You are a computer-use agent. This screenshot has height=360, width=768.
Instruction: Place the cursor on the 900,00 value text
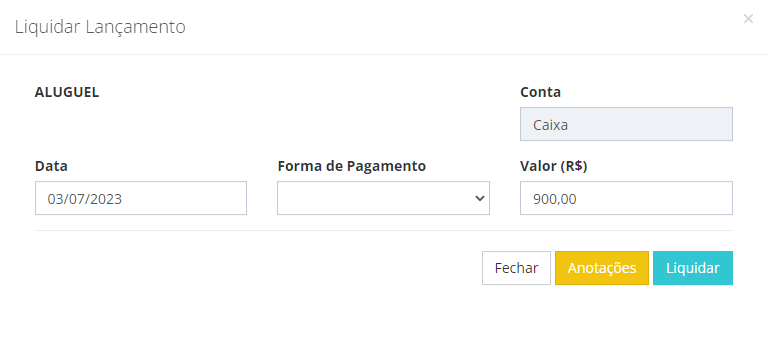pos(555,199)
